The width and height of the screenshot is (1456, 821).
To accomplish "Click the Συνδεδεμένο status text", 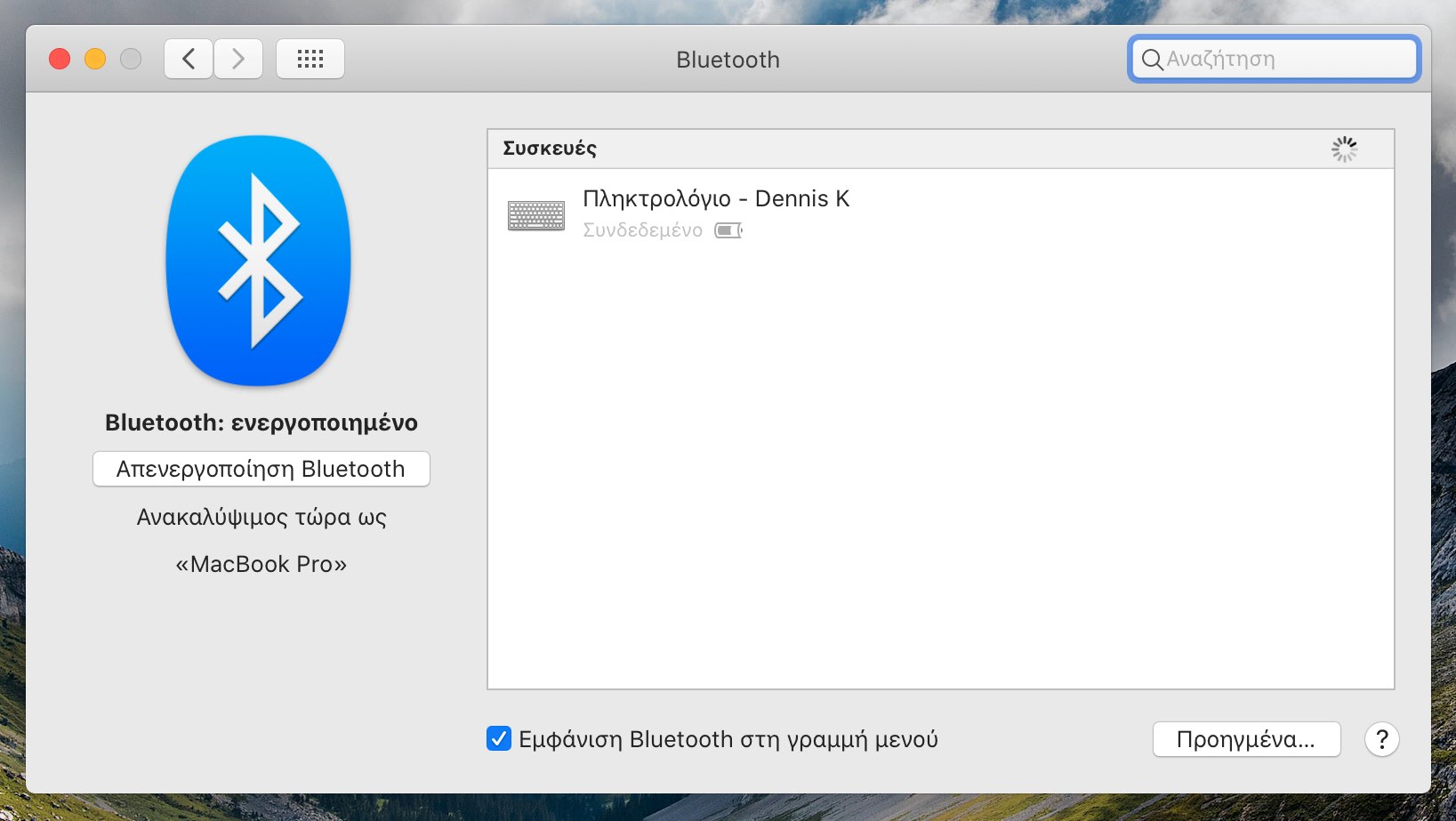I will 642,230.
